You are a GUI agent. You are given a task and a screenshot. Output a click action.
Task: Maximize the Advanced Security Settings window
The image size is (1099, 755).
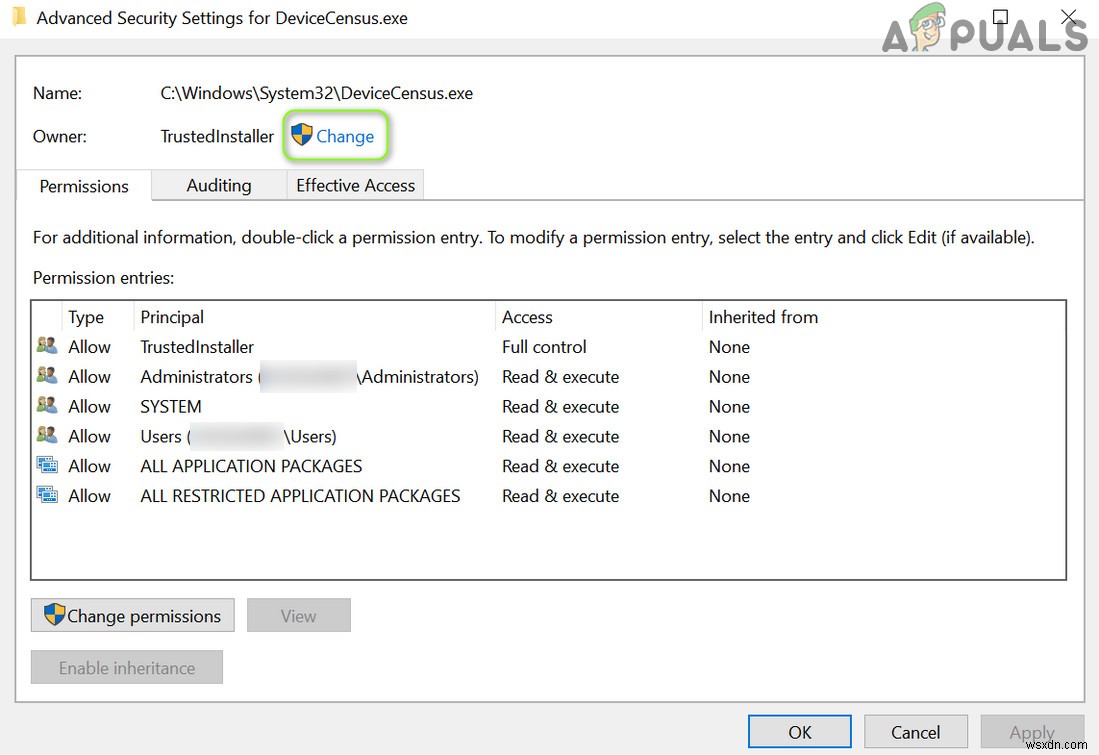pos(1001,17)
